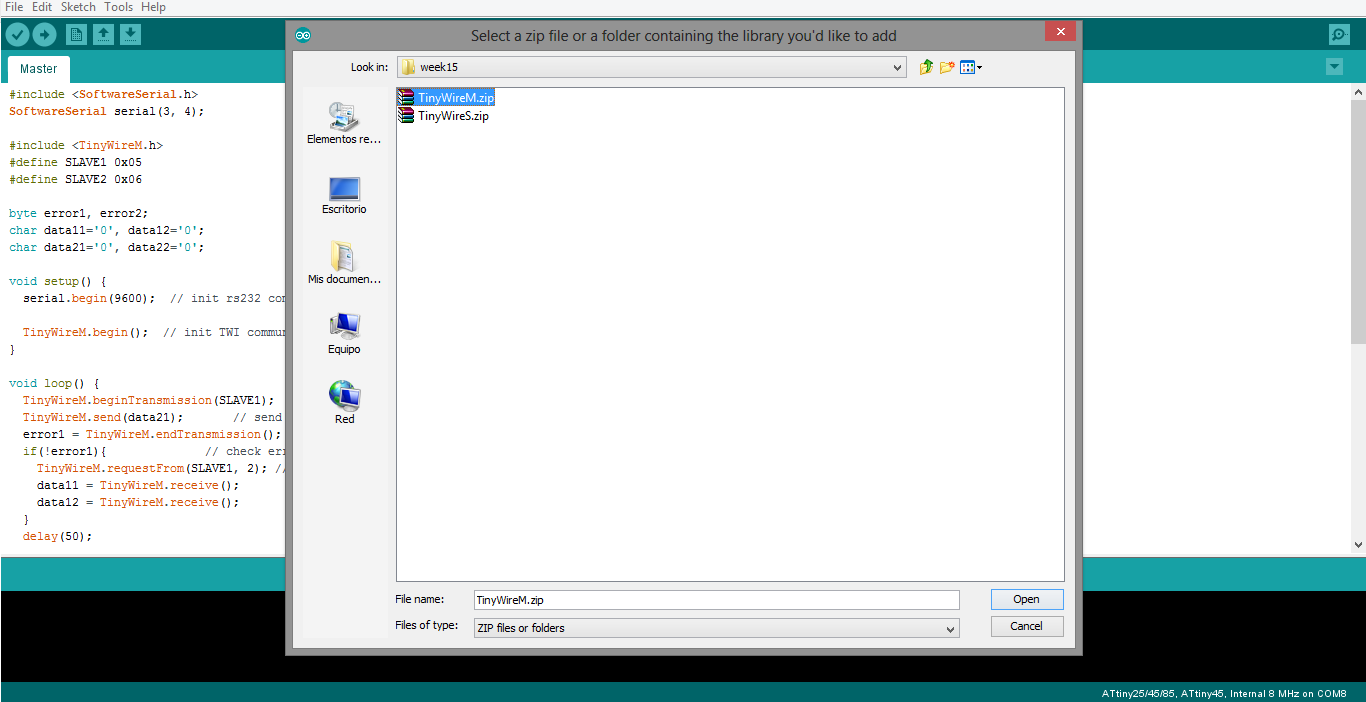Screen dimensions: 1366x702
Task: Open the File menu
Action: [x=14, y=7]
